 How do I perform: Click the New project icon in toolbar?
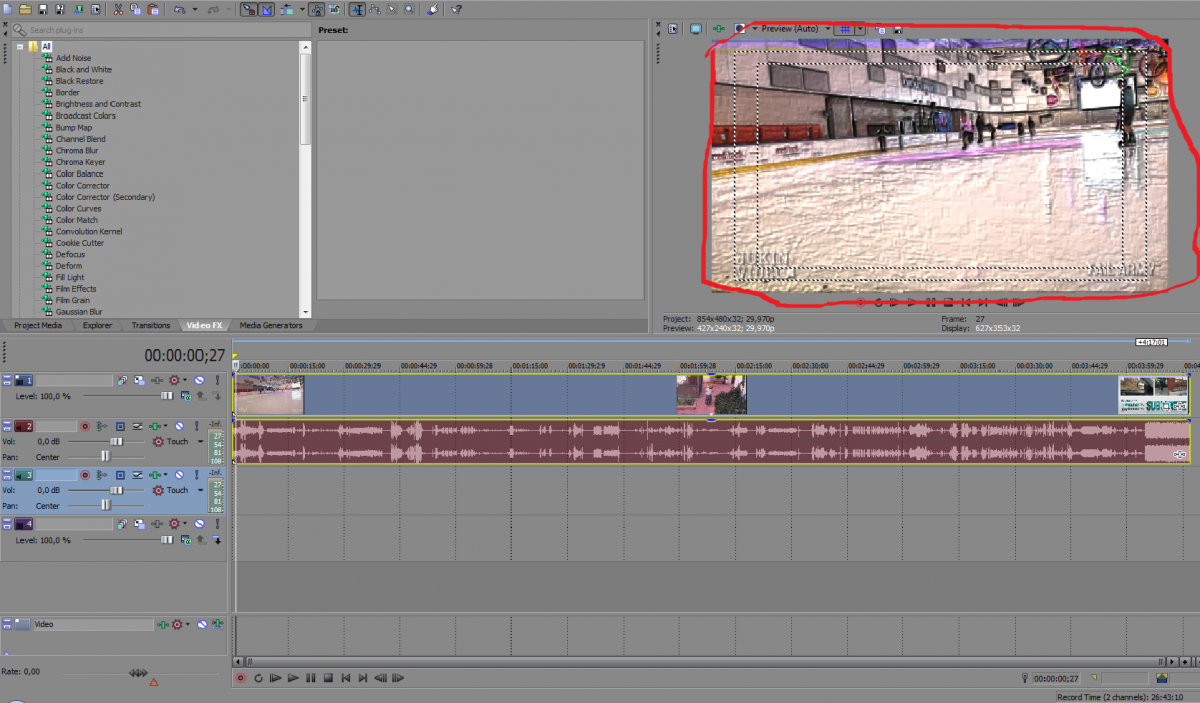pos(8,9)
